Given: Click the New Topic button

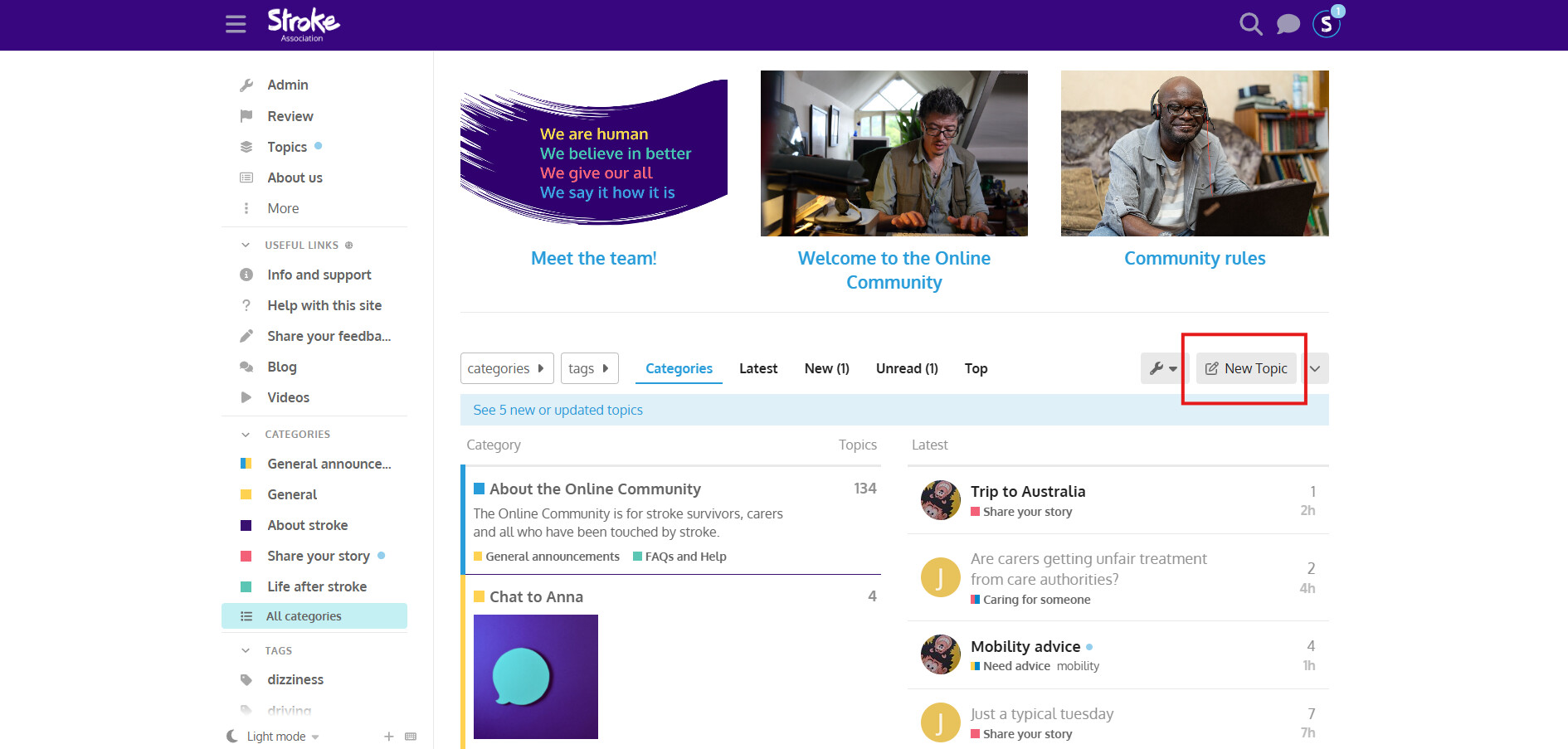Looking at the screenshot, I should 1246,368.
